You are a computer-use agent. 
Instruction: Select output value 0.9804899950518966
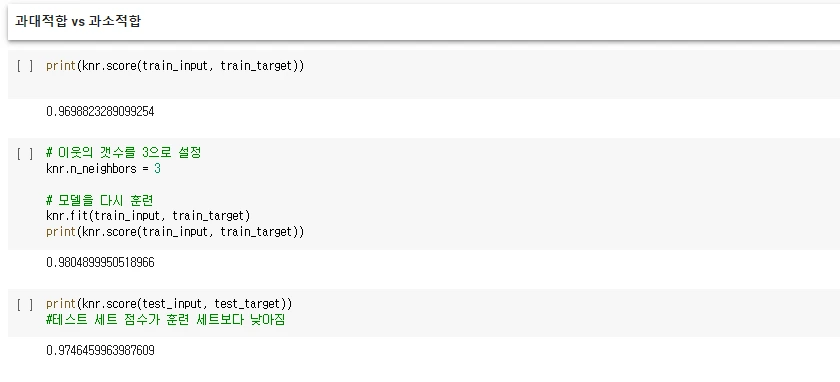point(100,263)
